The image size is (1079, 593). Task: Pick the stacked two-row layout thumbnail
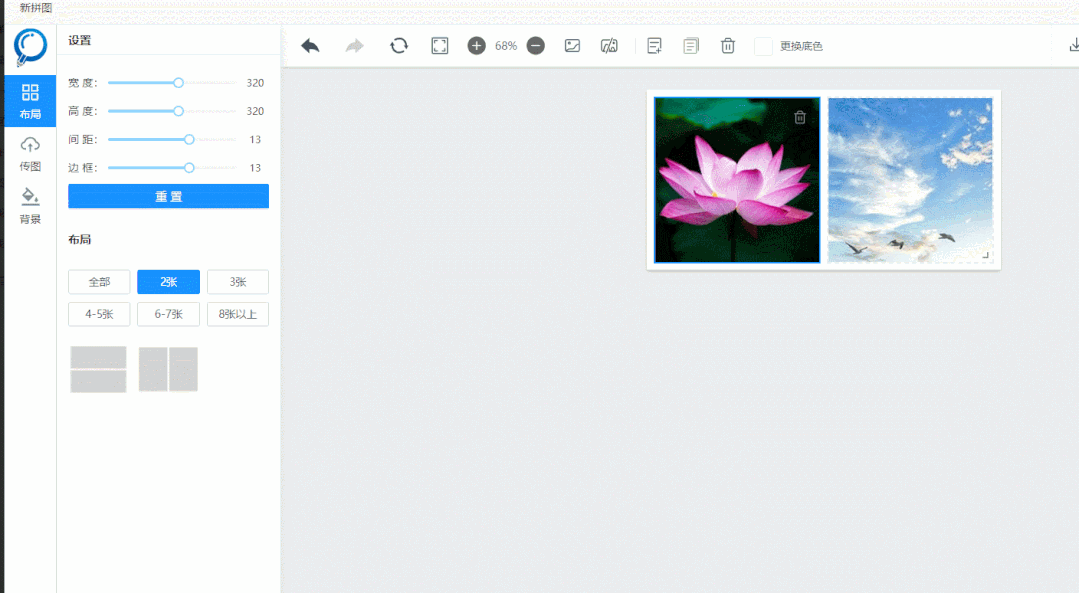pos(98,369)
